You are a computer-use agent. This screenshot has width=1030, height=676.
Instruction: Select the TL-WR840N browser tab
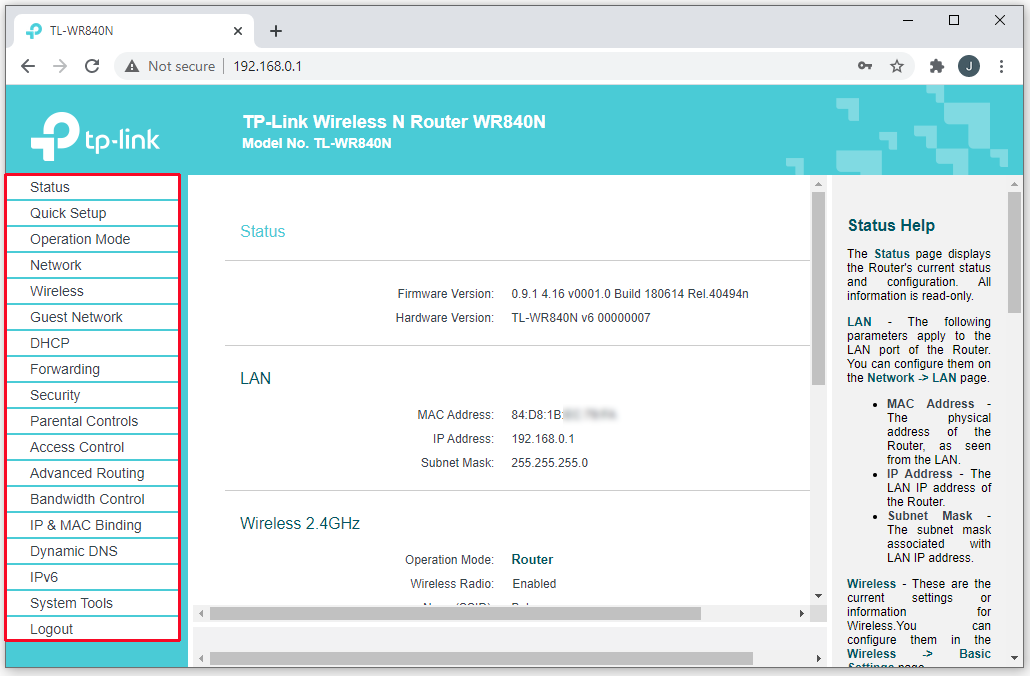pos(135,31)
